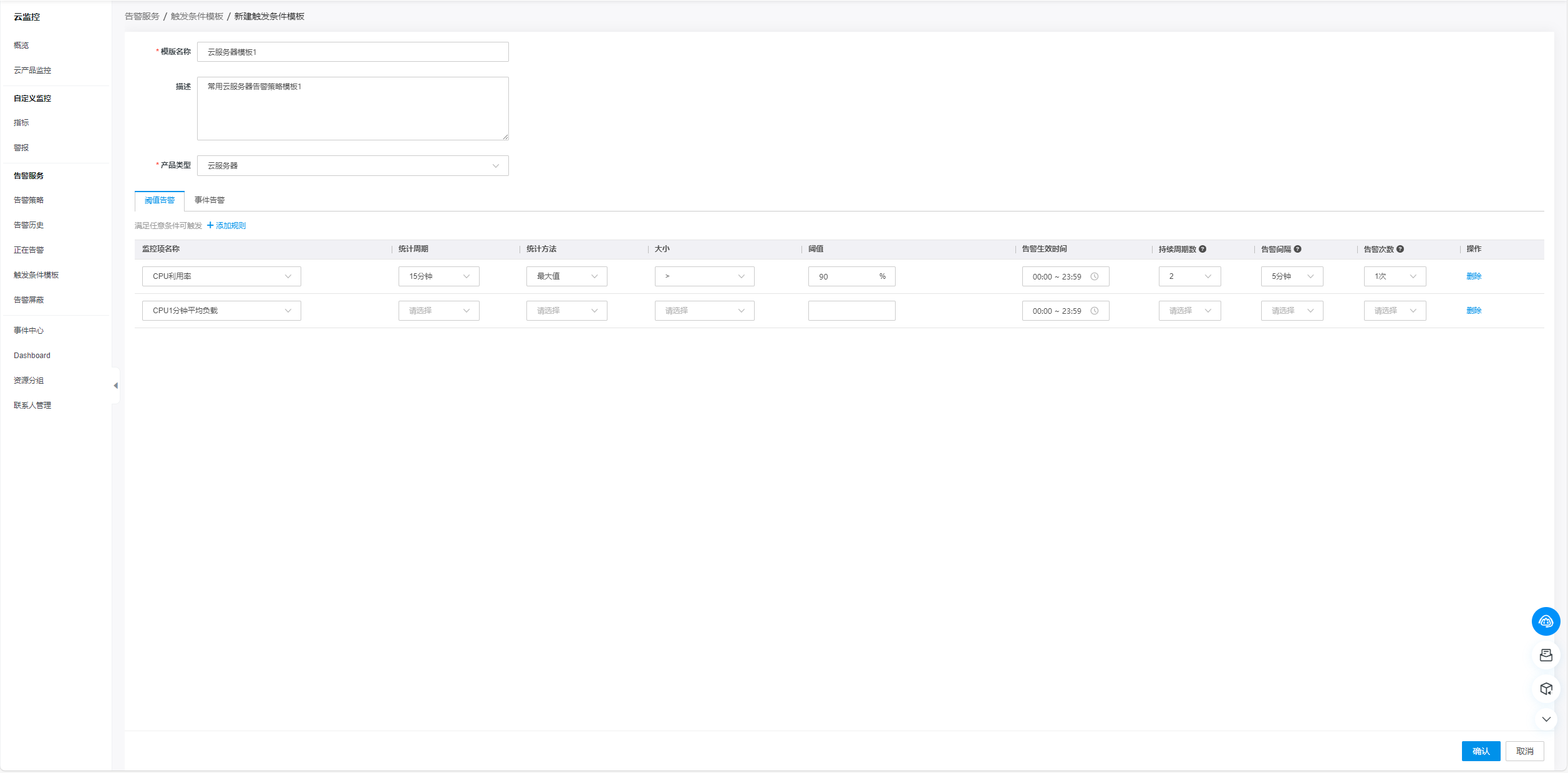Click the inbox tray floating icon
This screenshot has height=773, width=1568.
[1546, 655]
